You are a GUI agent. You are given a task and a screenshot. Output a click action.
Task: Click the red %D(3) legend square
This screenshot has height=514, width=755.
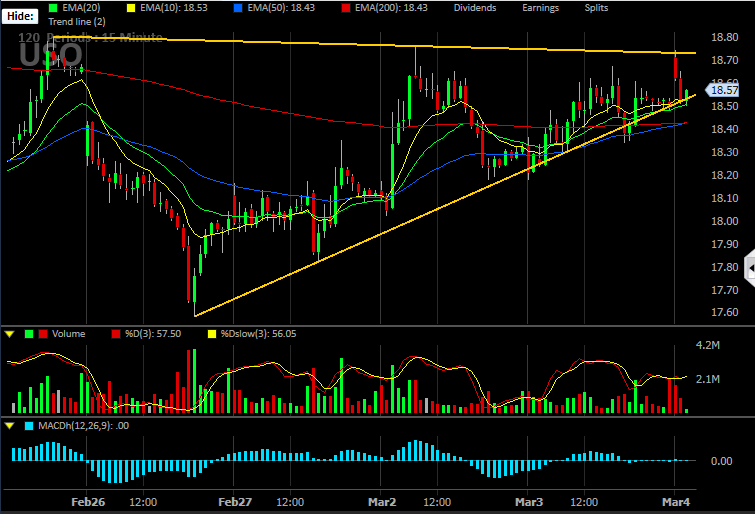coord(116,334)
